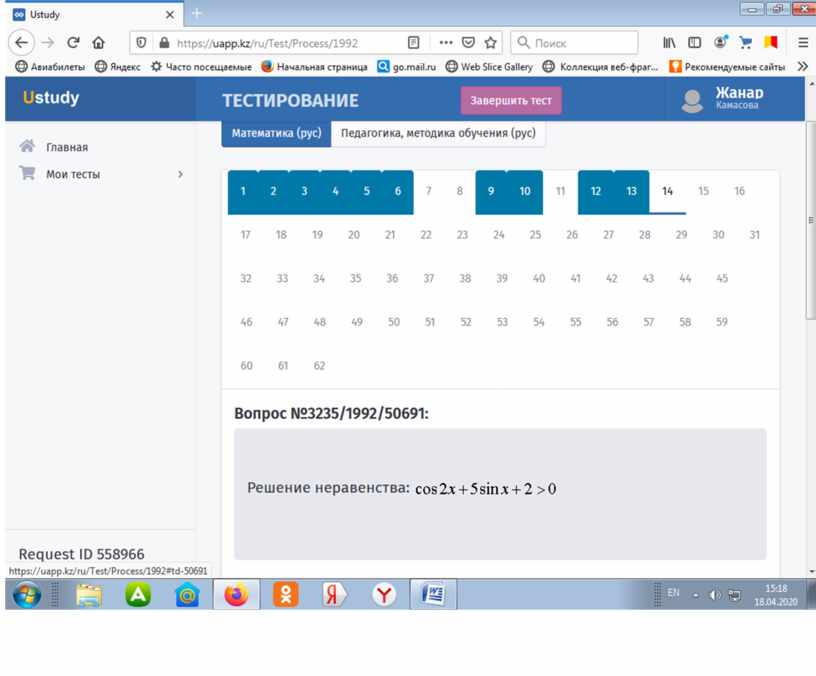Switch to Педагогика, методика обучения (рус) tab
This screenshot has height=676, width=816.
tap(438, 133)
